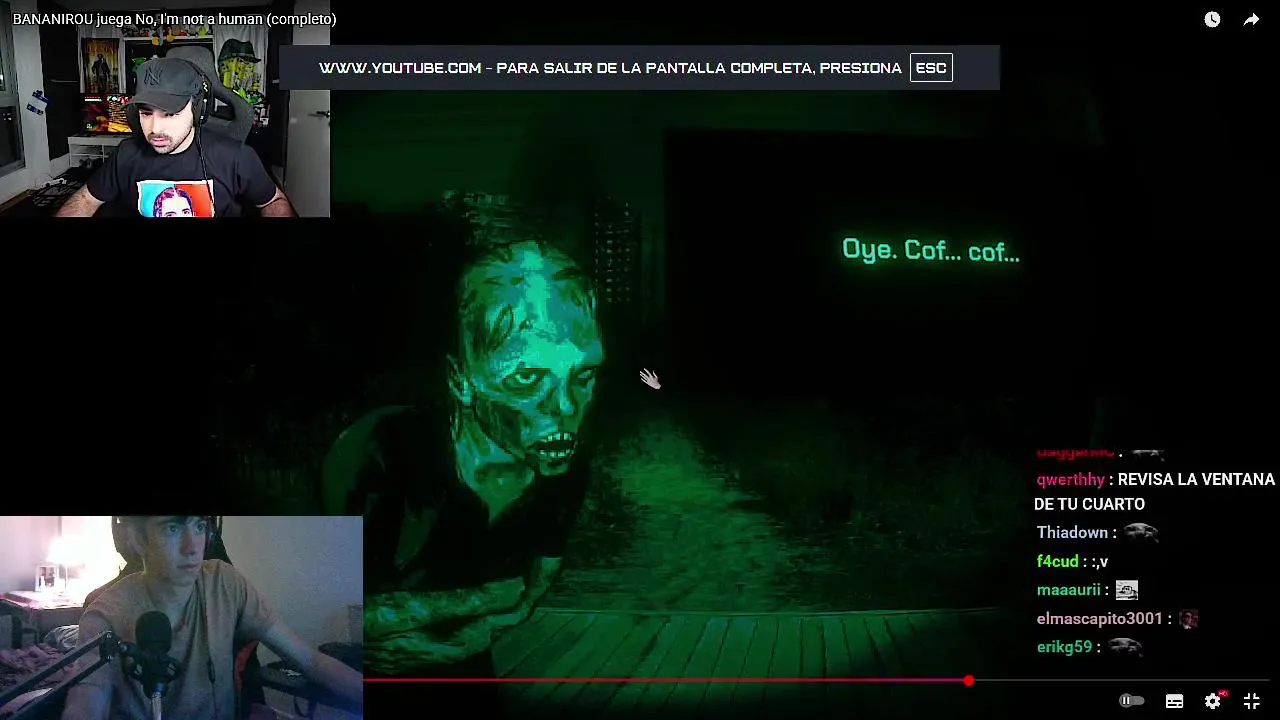Click the red progress bar scrubber
The width and height of the screenshot is (1280, 720).
pyautogui.click(x=968, y=680)
